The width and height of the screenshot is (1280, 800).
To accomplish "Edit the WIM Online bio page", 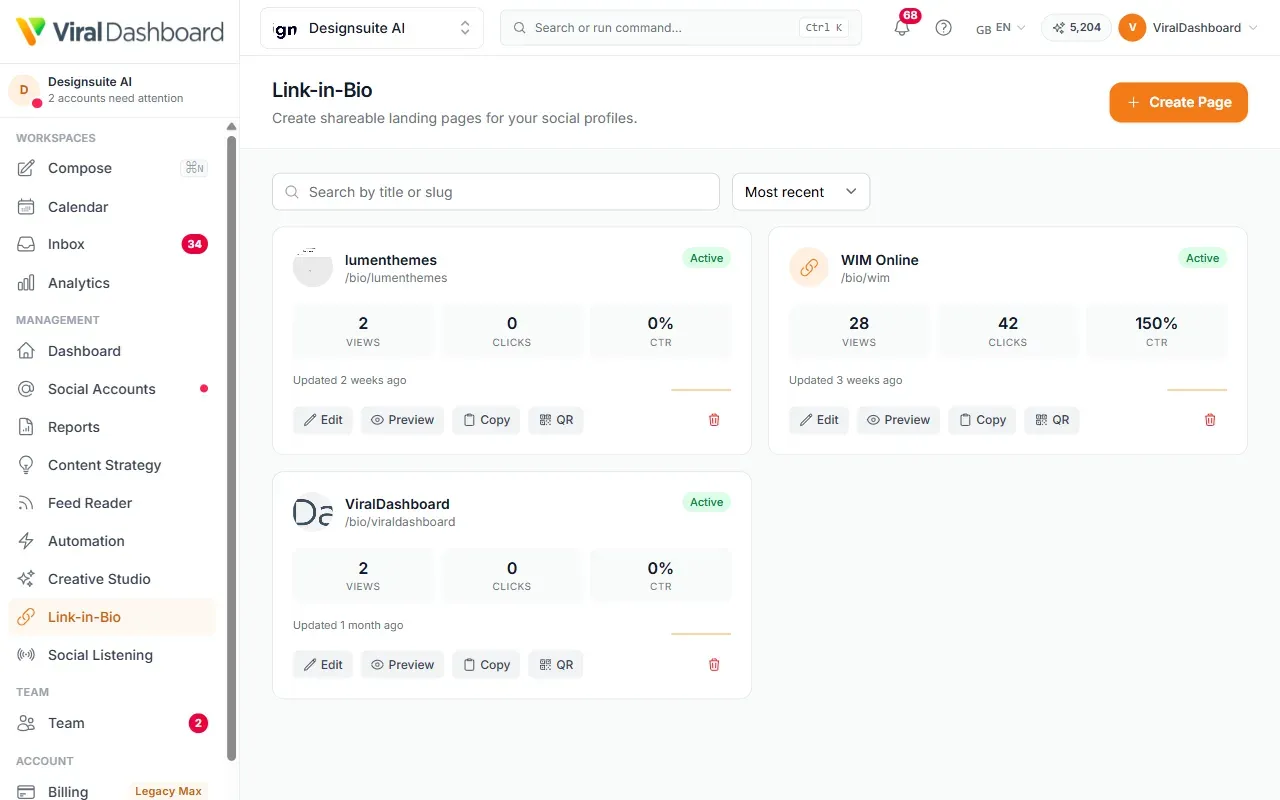I will [819, 420].
